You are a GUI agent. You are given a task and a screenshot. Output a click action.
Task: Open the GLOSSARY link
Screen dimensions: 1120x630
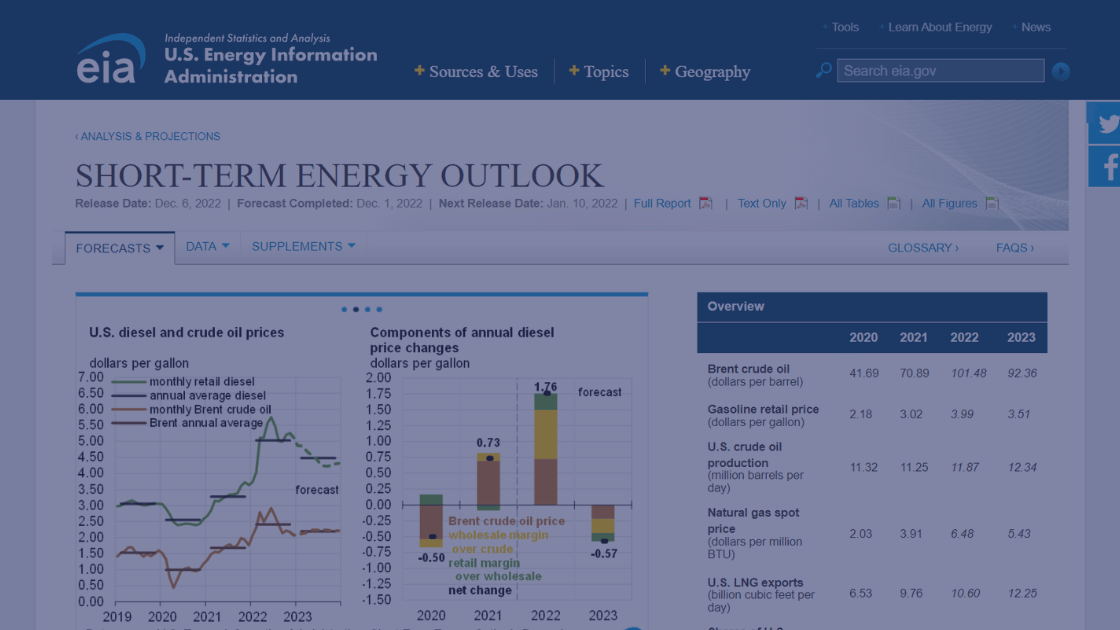921,247
